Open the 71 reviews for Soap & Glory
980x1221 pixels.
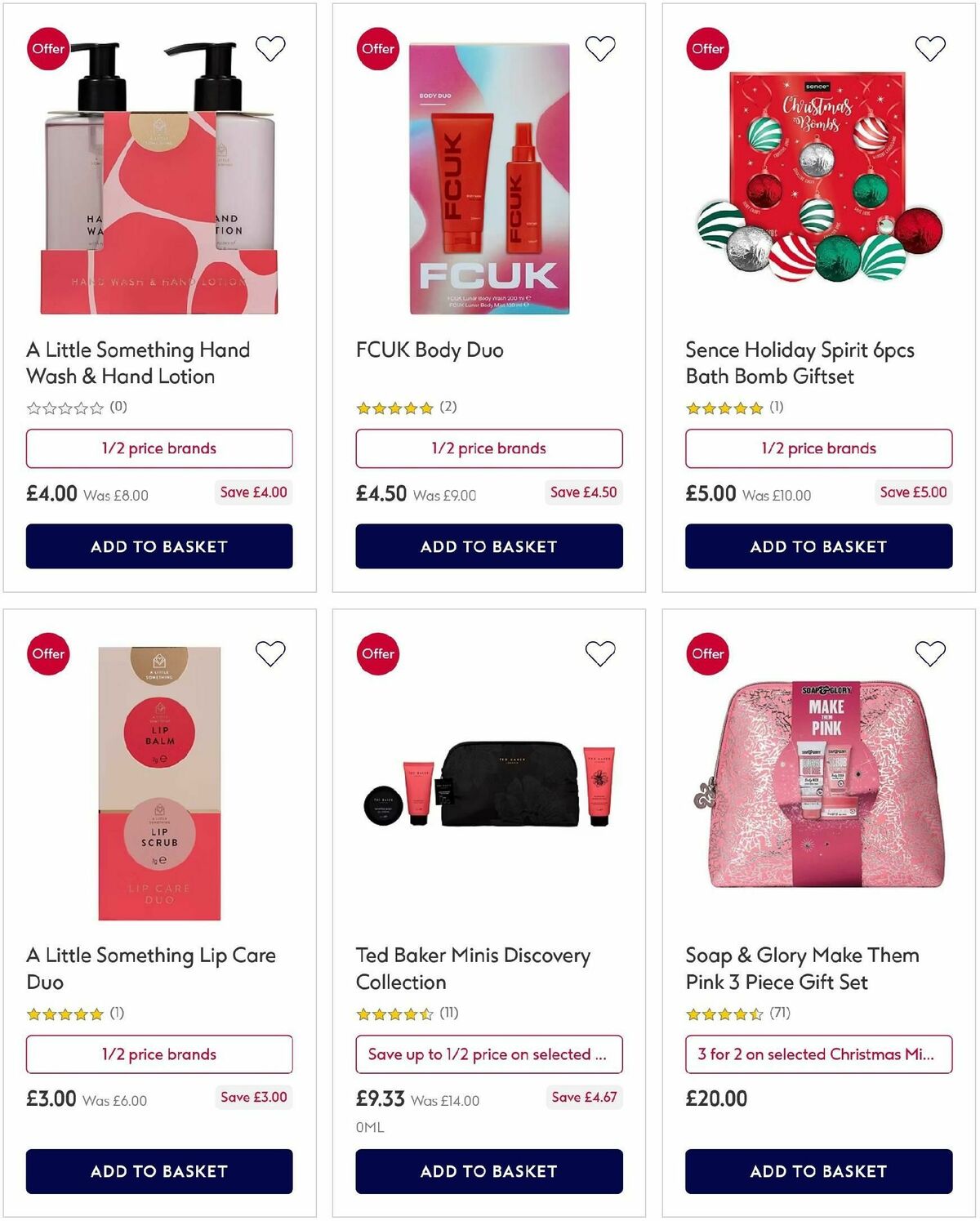click(x=782, y=1013)
